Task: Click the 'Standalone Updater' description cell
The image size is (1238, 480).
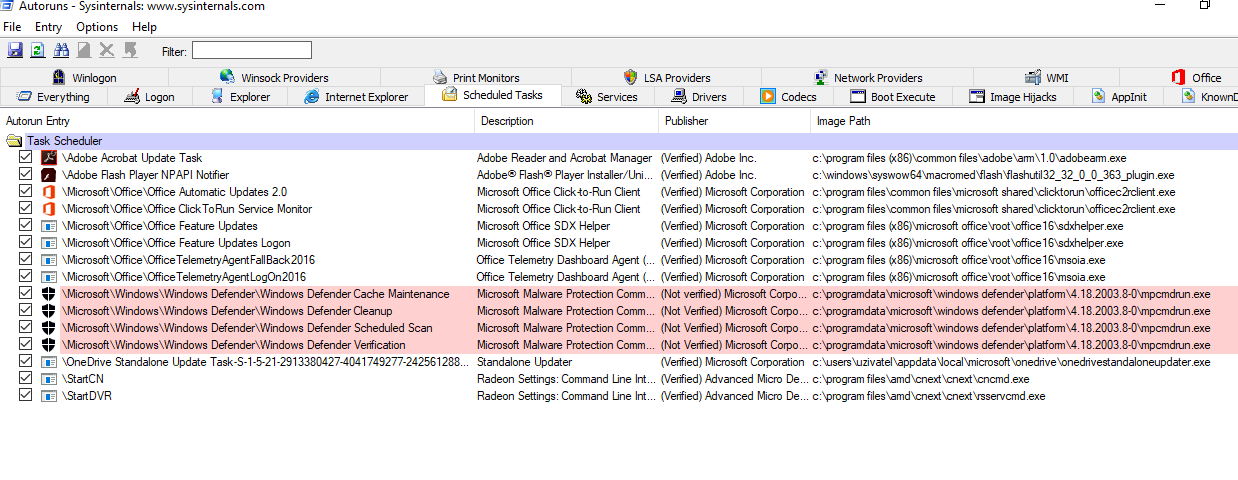Action: (x=524, y=362)
